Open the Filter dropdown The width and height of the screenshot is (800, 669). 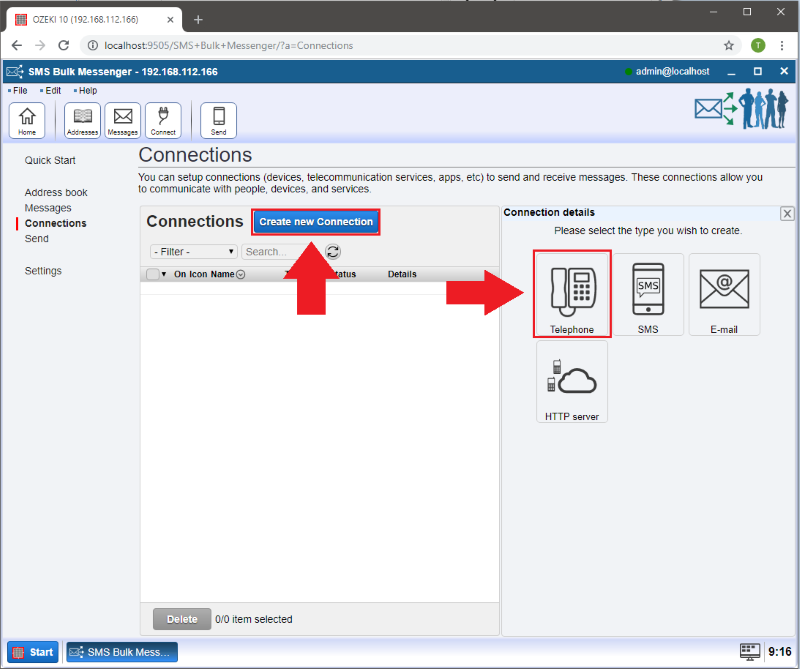pos(194,252)
